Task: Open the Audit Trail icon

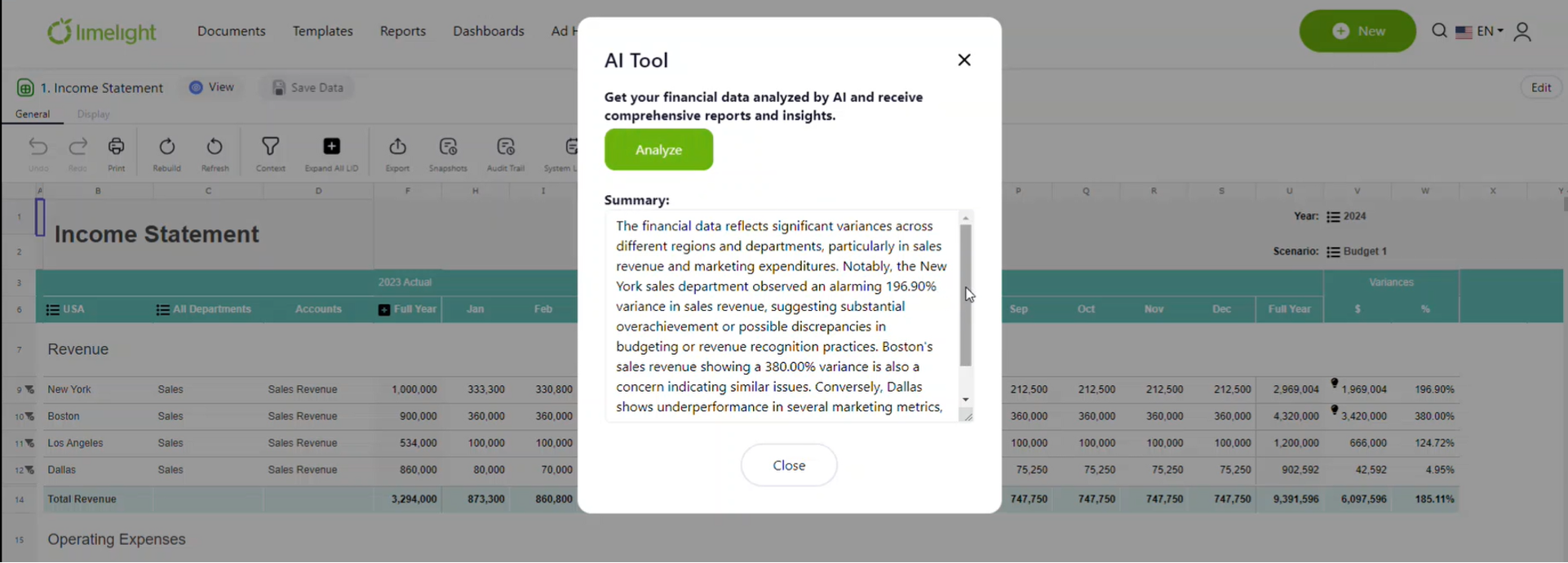Action: click(506, 147)
